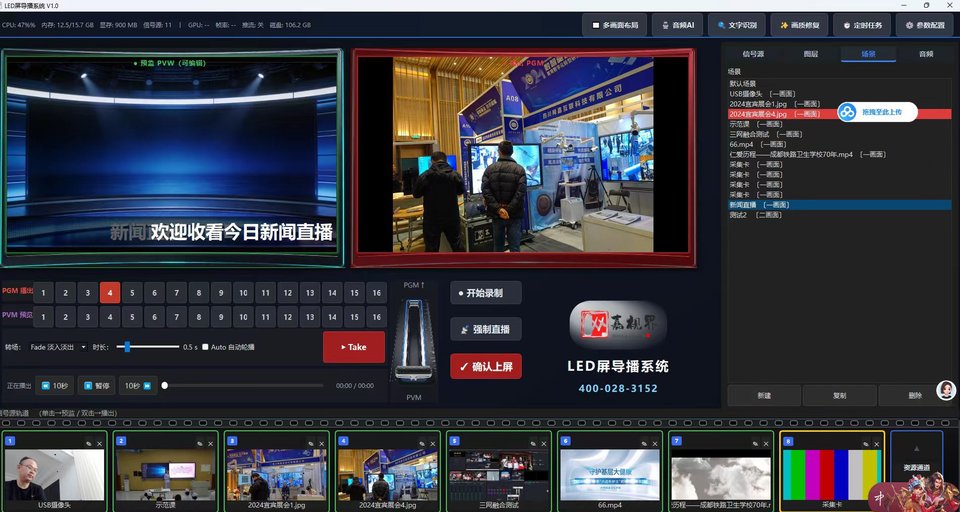960x512 pixels.
Task: Open the 文字识别 text recognition tool
Action: pos(737,25)
